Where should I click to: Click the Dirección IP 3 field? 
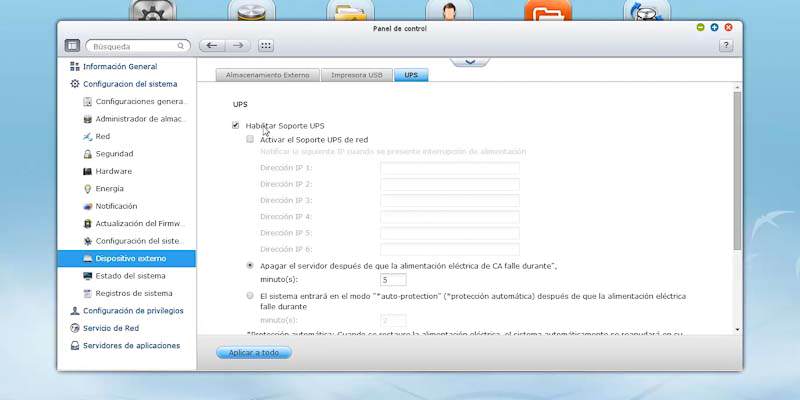point(449,201)
